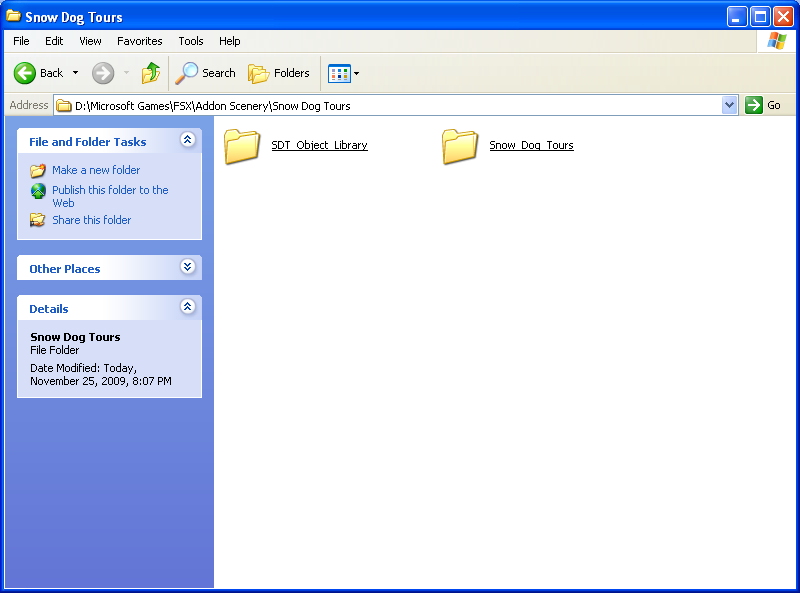Viewport: 800px width, 593px height.
Task: Collapse the File and Folder Tasks panel
Action: [x=187, y=141]
